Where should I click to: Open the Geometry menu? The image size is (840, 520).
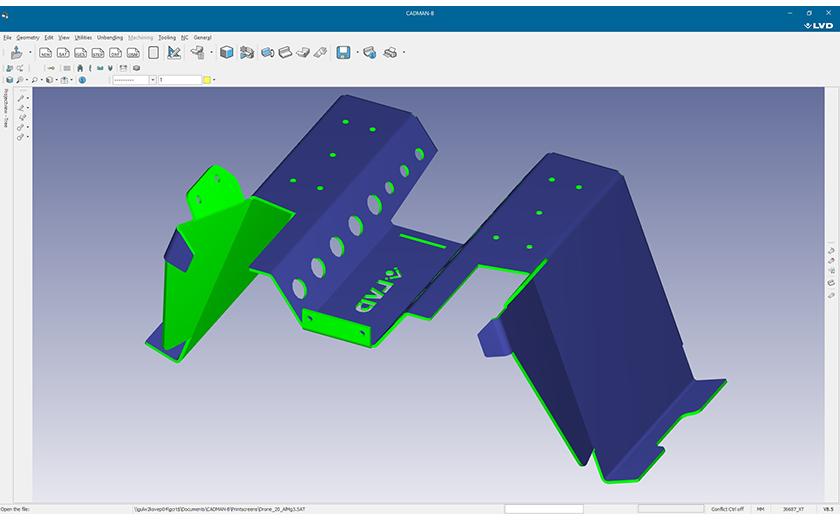click(28, 37)
